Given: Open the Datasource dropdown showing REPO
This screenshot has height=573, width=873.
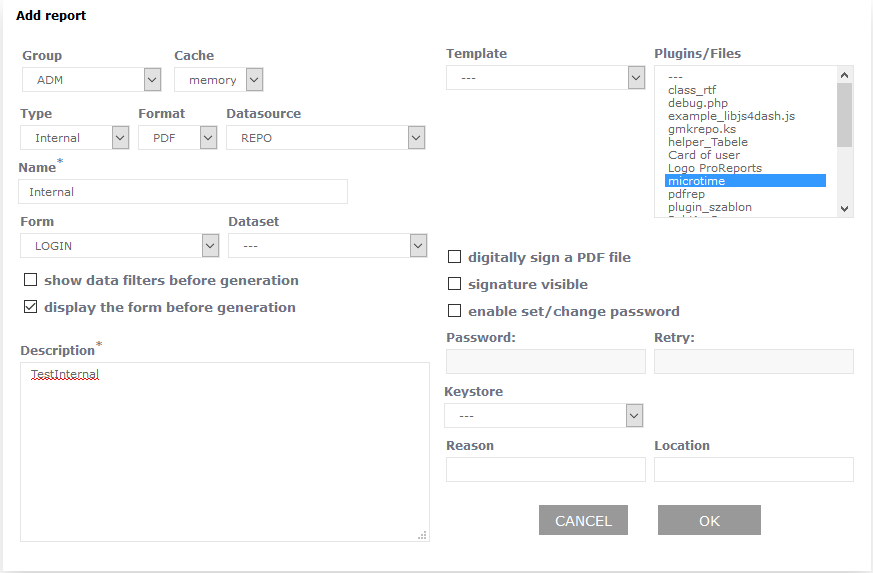Looking at the screenshot, I should [x=326, y=138].
